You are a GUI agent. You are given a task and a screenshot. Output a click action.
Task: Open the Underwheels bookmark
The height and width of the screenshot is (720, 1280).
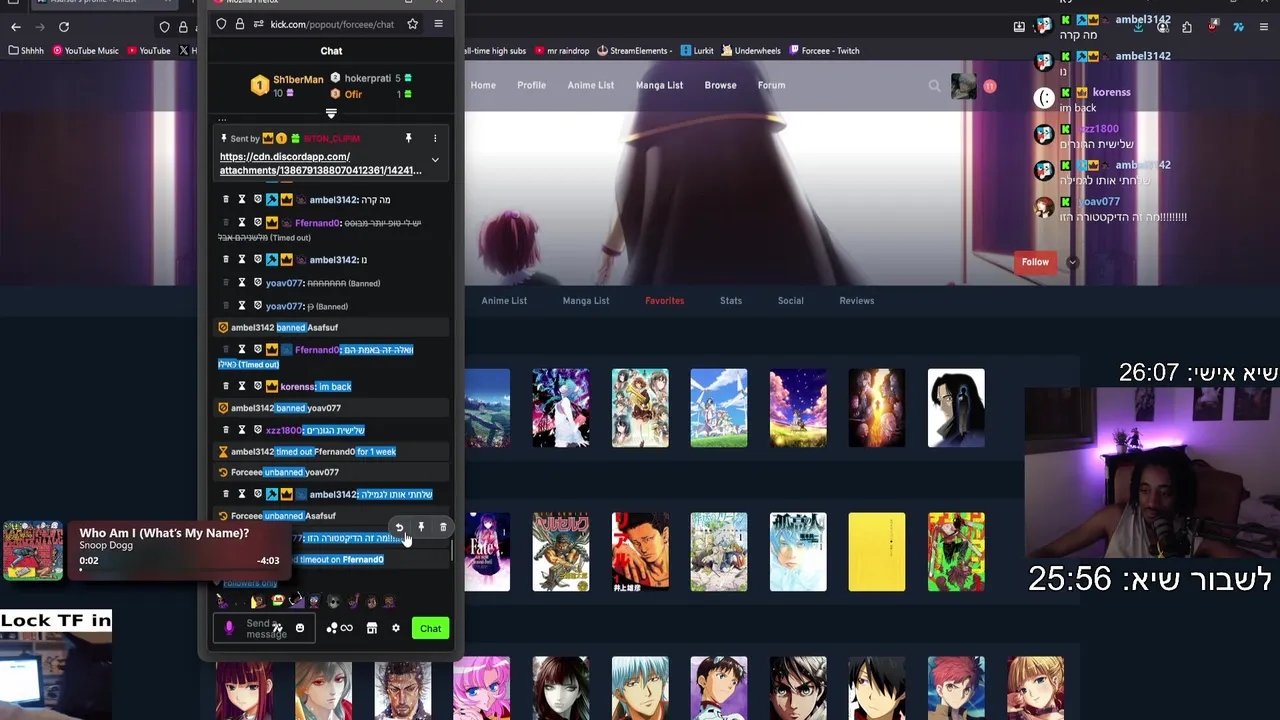[x=751, y=51]
